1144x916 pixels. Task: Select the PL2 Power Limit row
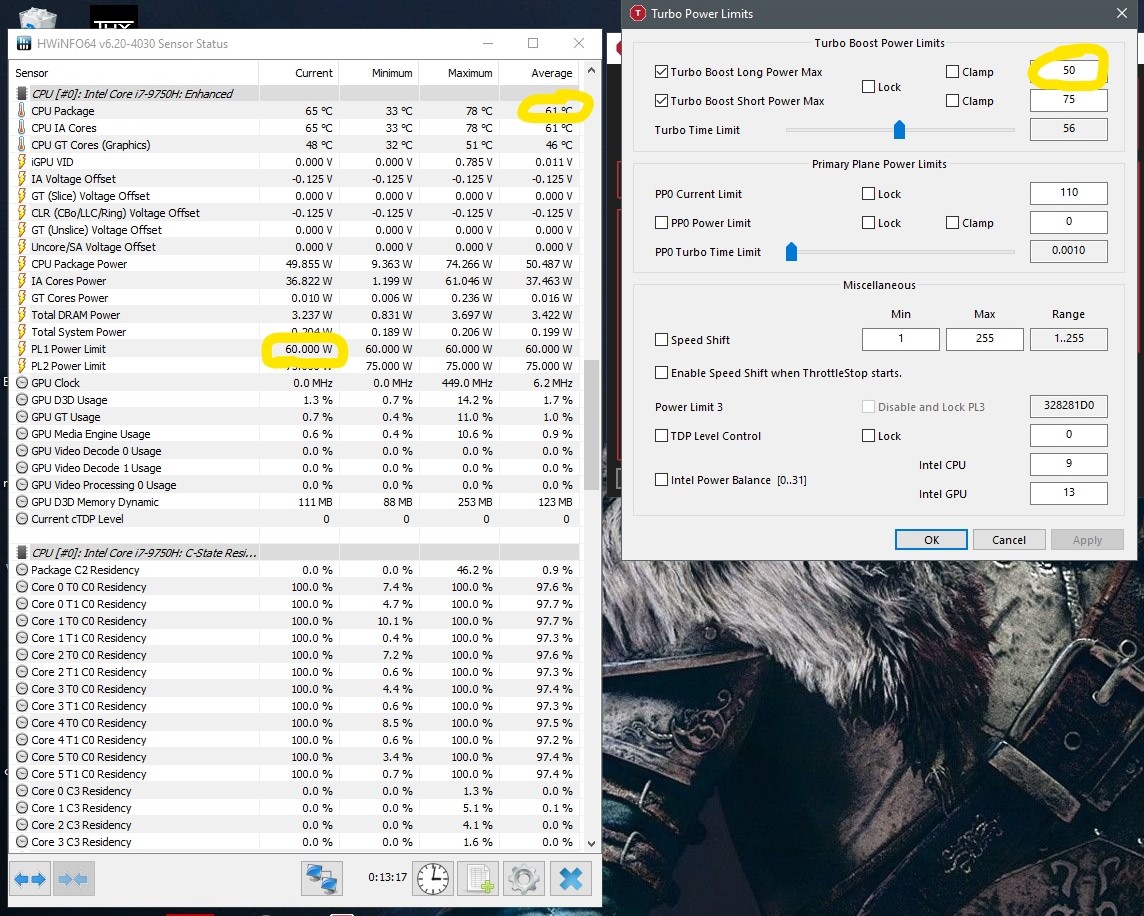point(295,366)
